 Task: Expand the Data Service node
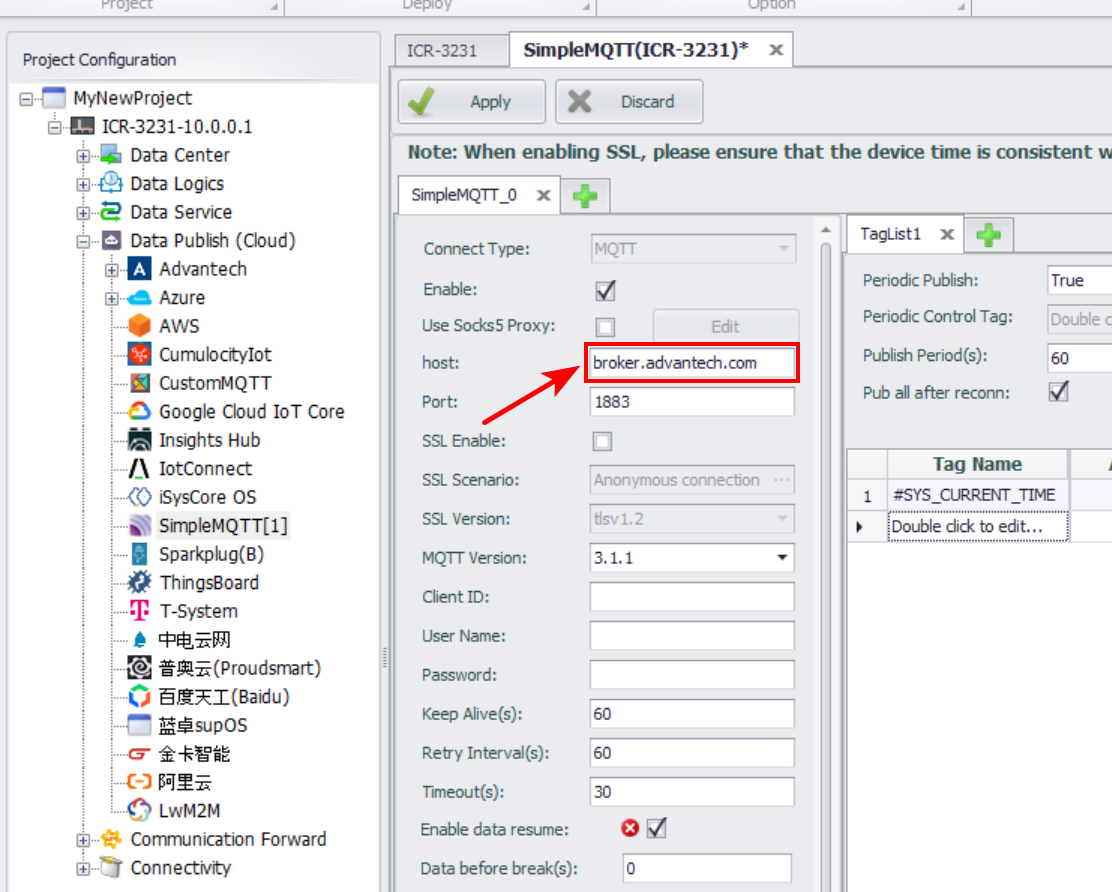[x=83, y=213]
